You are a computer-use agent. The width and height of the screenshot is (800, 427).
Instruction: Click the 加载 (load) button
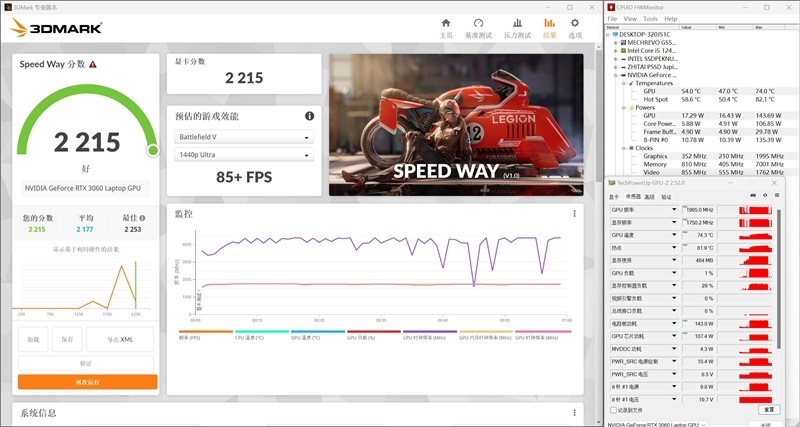click(x=33, y=339)
